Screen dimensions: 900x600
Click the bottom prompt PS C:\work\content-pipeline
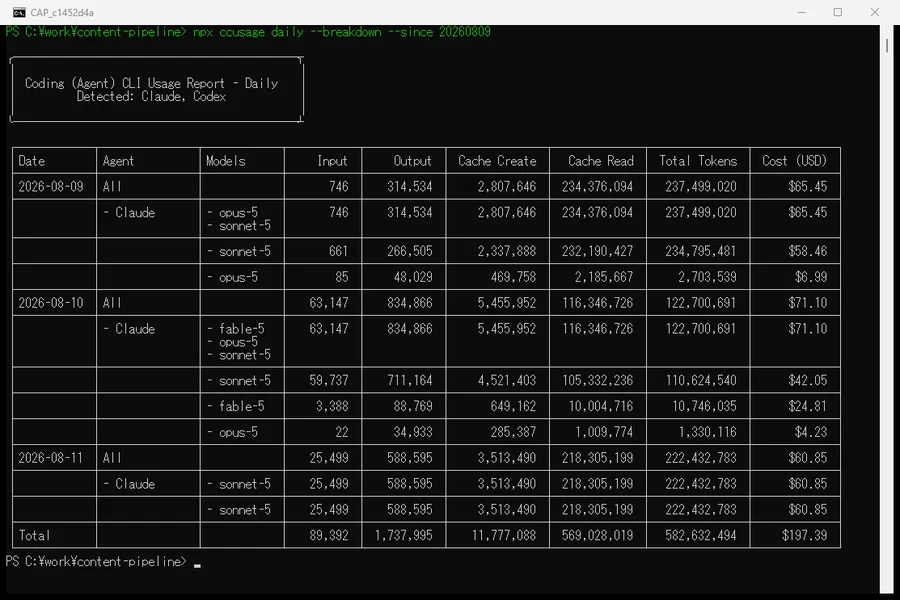coord(96,562)
